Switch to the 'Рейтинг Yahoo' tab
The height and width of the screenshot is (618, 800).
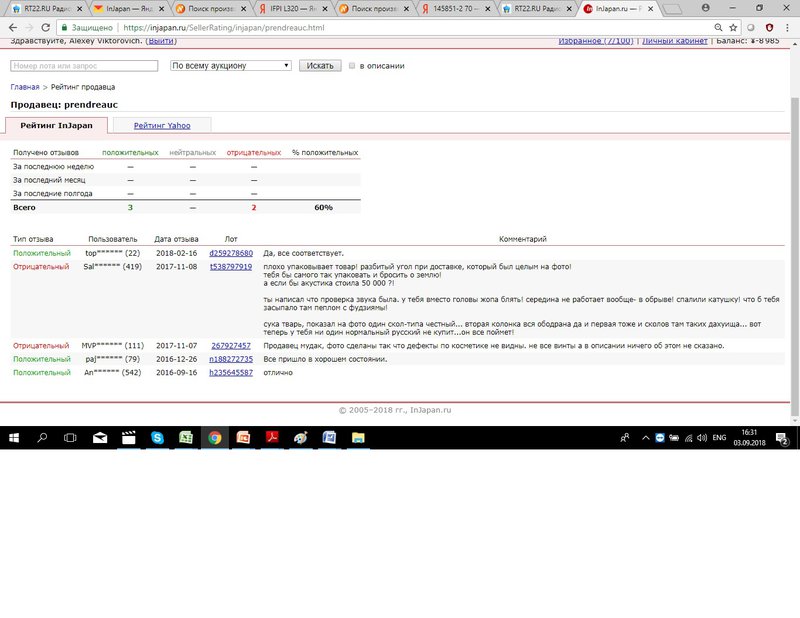162,125
